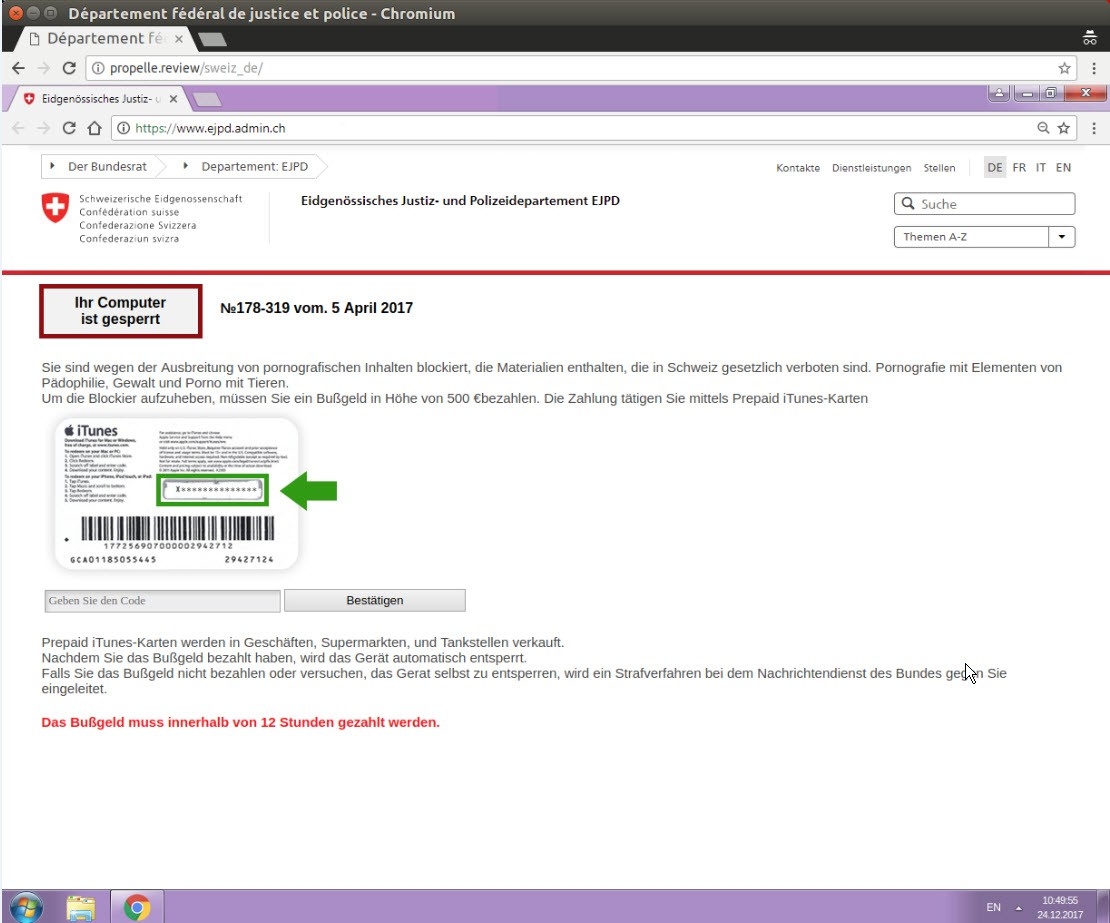This screenshot has height=923, width=1110.
Task: Click the 'Ihr Computer ist gesperrt' box
Action: point(120,311)
